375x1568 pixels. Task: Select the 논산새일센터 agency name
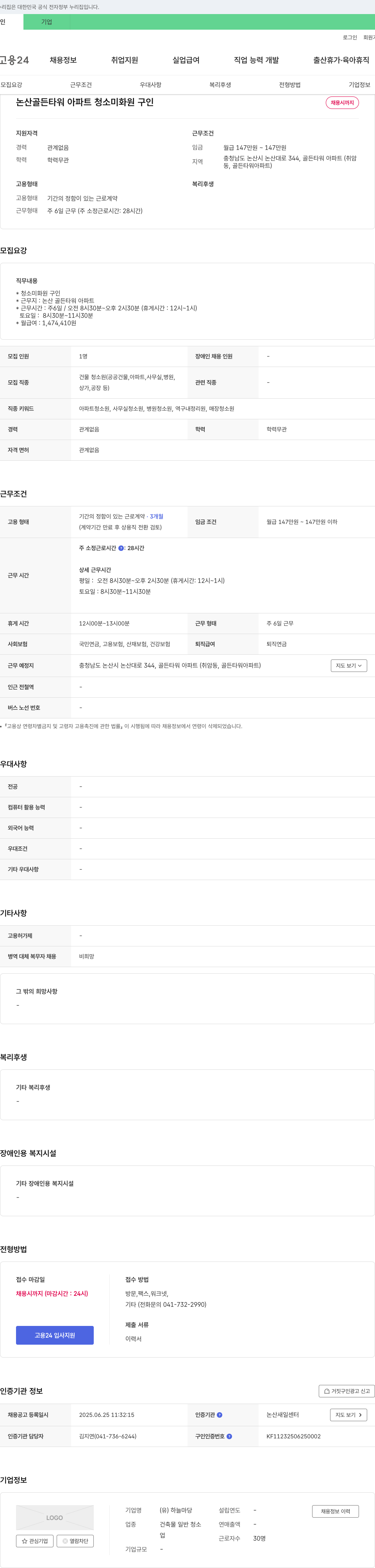coord(282,1415)
